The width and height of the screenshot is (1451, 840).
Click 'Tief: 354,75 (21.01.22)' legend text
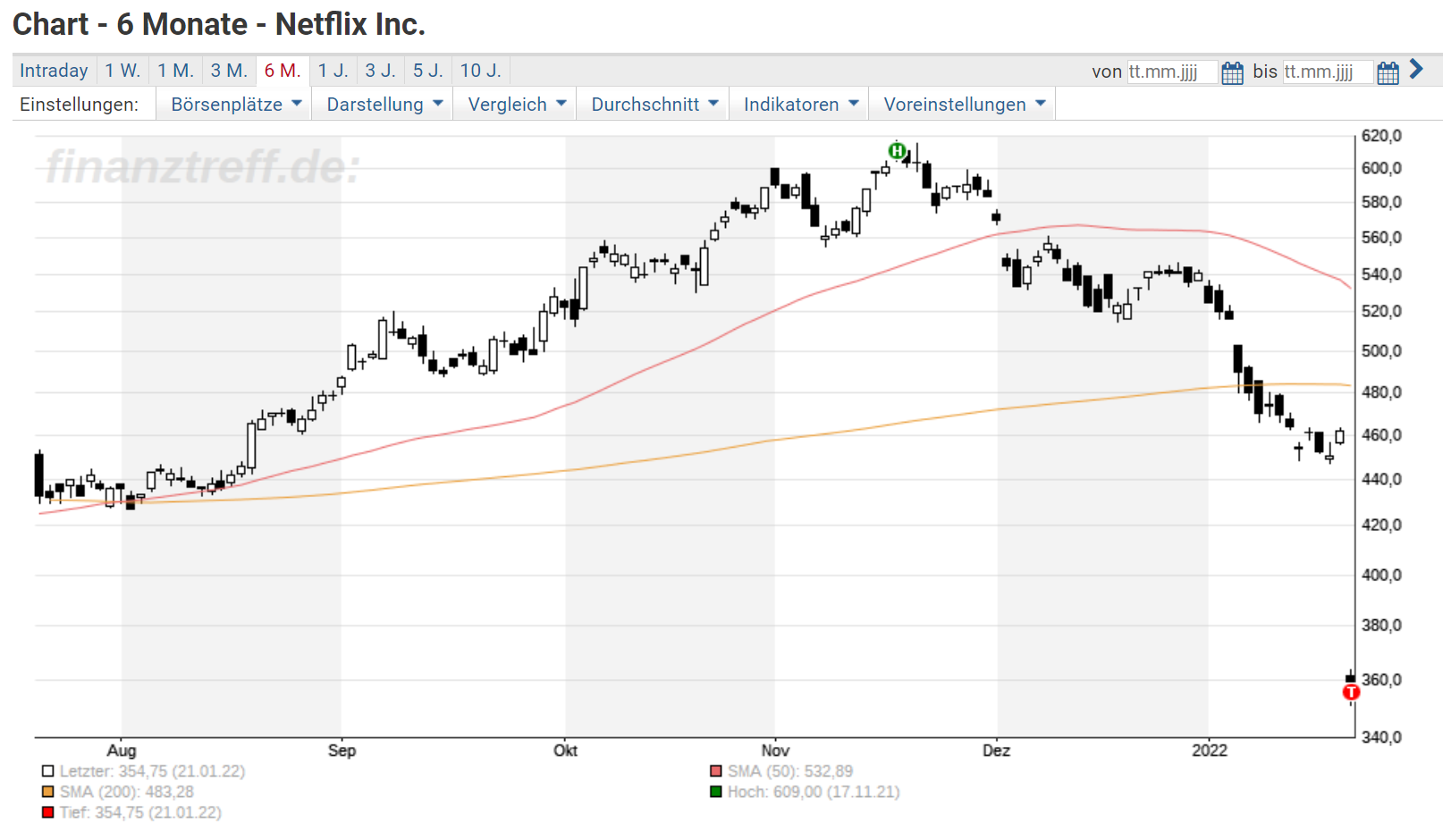pos(140,812)
